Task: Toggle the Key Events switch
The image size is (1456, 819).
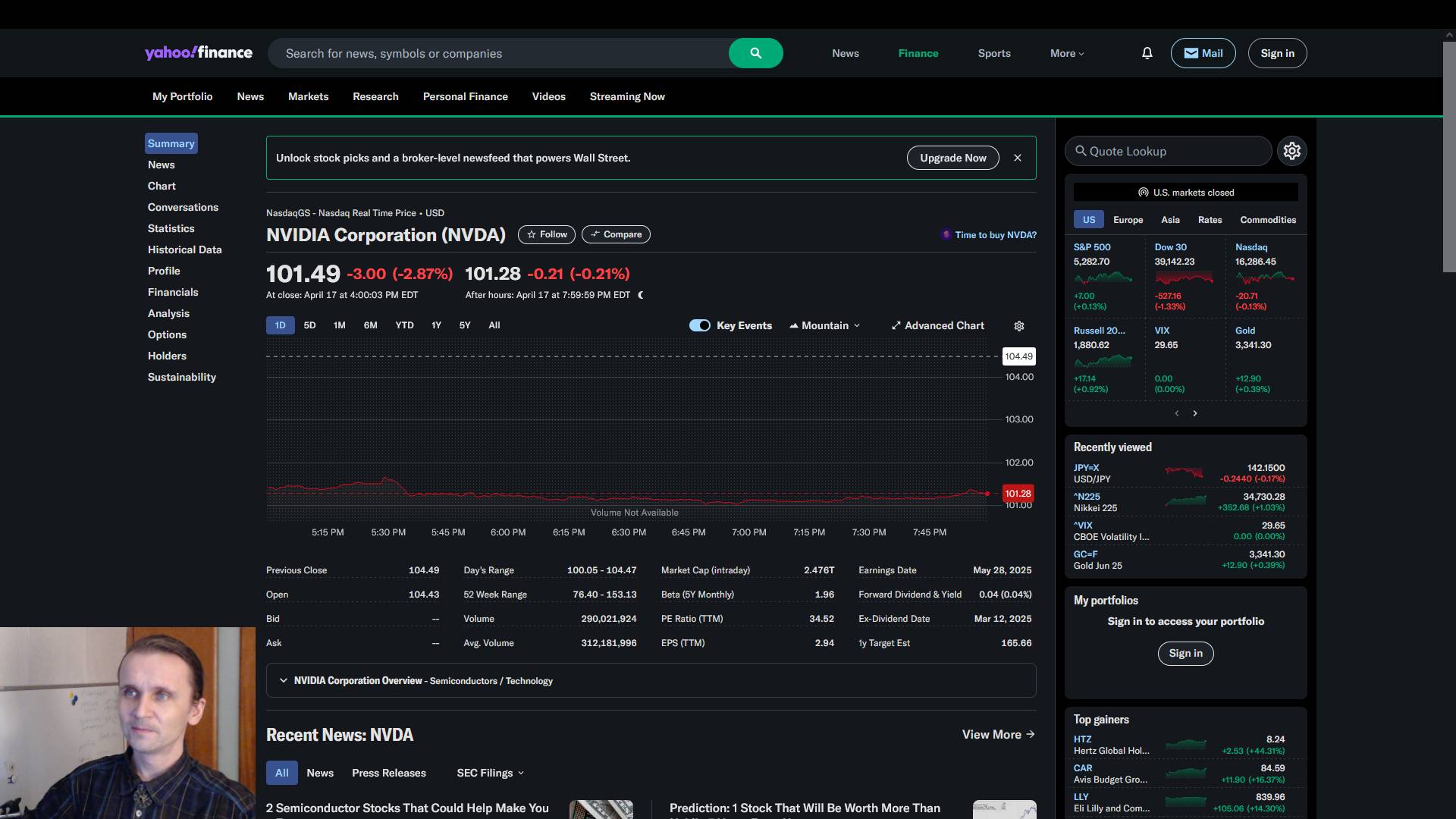Action: point(699,325)
